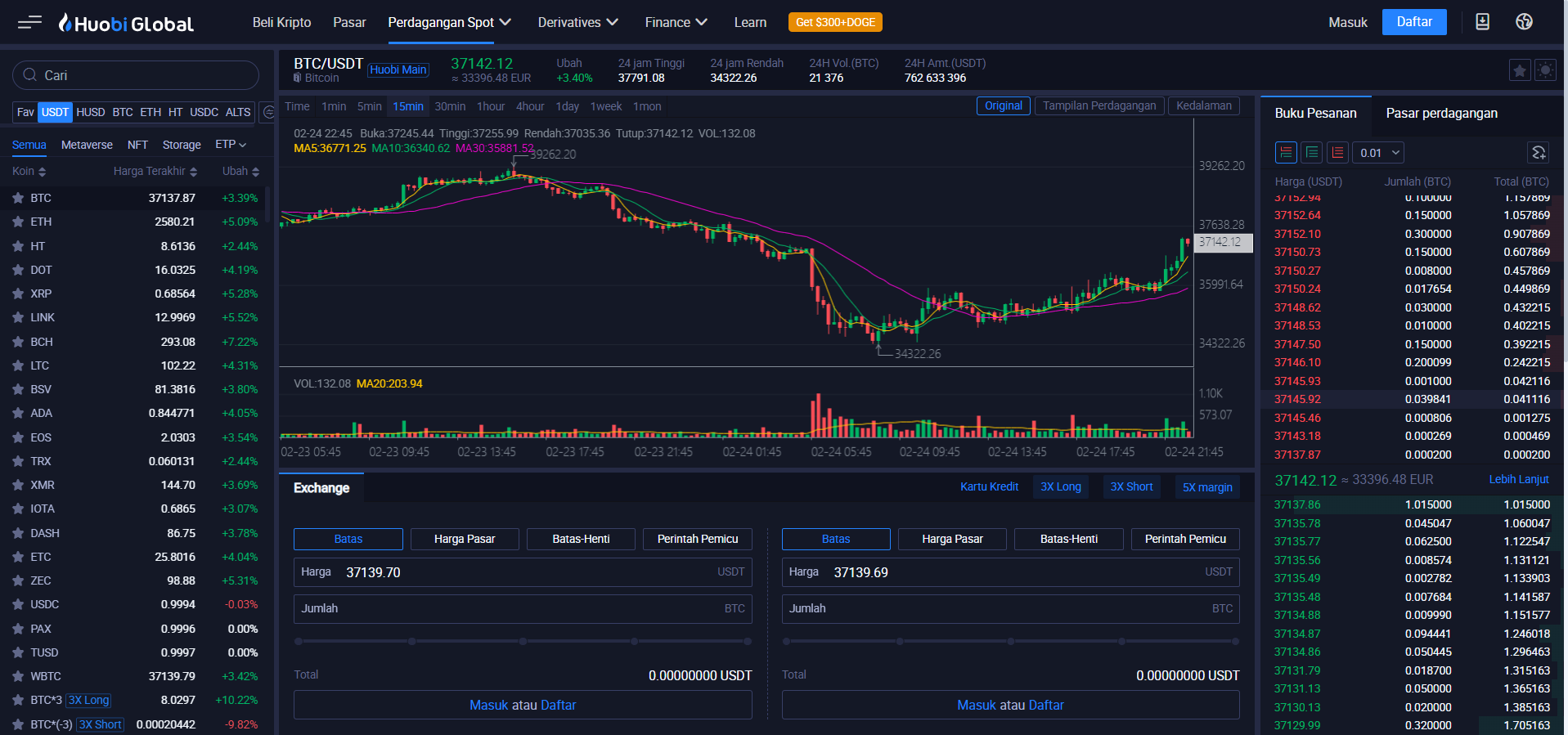Sort coin list by Koin column
Viewport: 1568px width, 735px height.
(x=29, y=171)
